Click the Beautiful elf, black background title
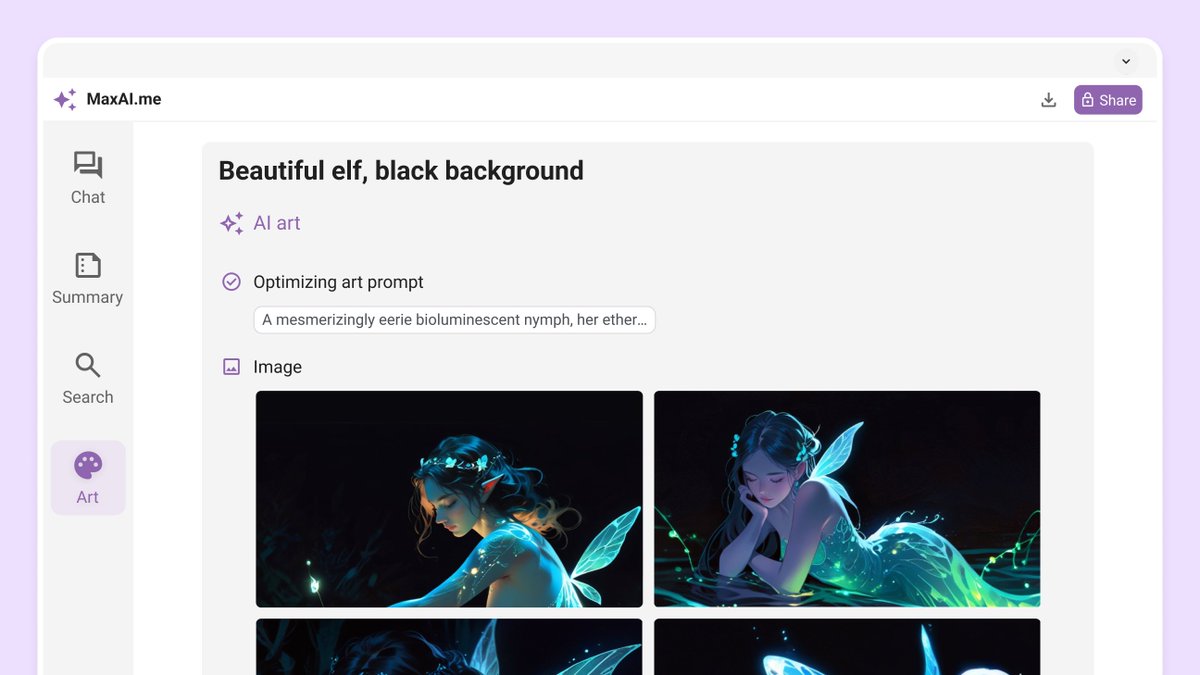Viewport: 1200px width, 675px height. pos(401,171)
